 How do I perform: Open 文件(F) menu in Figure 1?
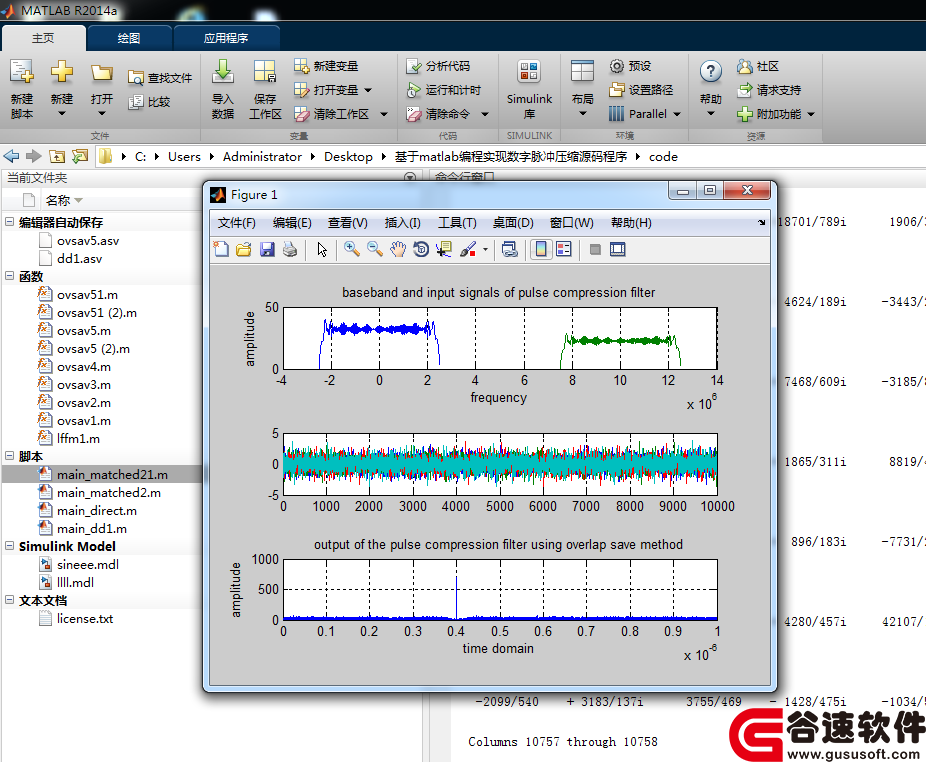click(236, 223)
